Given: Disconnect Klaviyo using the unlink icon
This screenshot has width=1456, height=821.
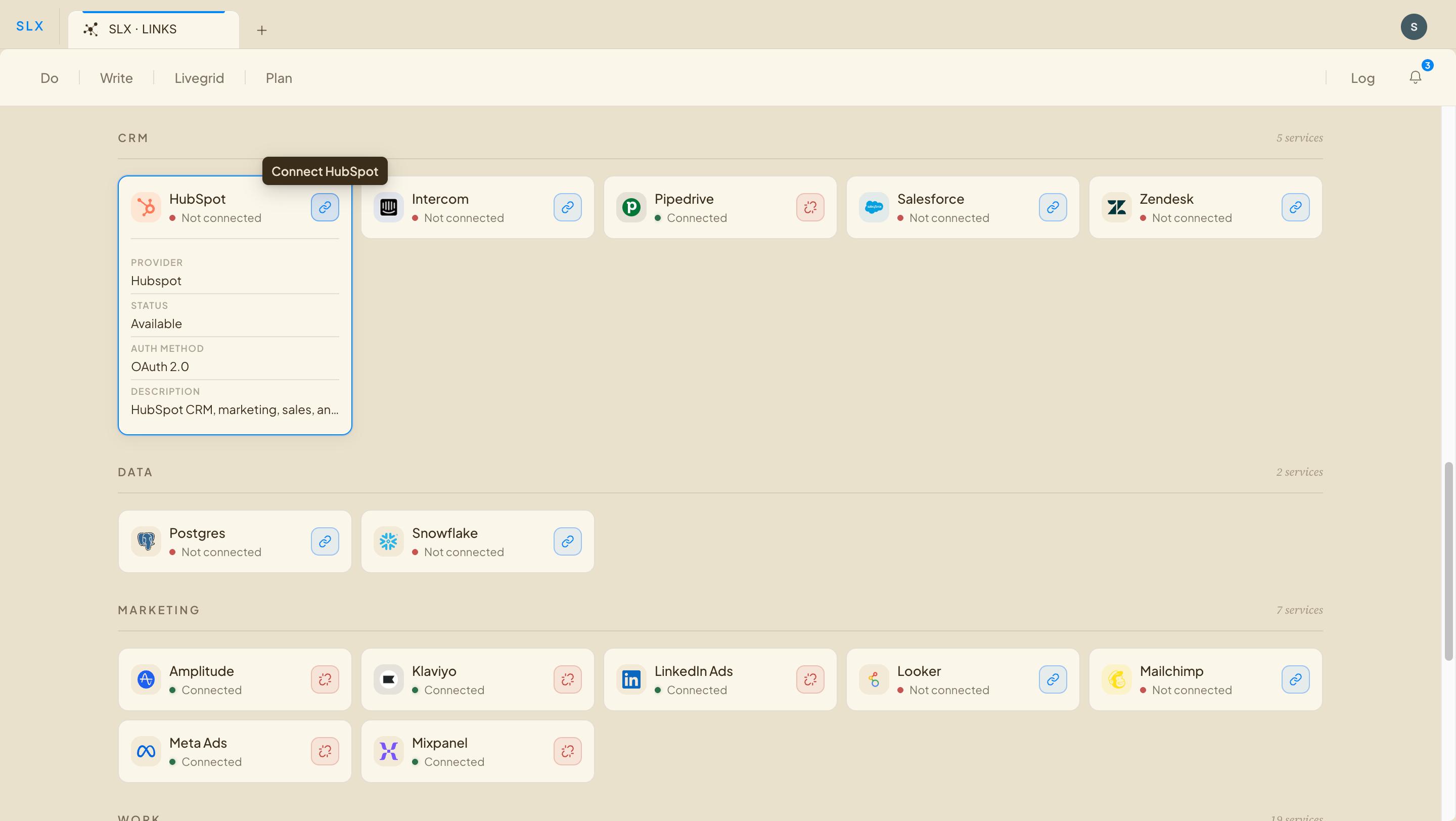Looking at the screenshot, I should (x=567, y=679).
